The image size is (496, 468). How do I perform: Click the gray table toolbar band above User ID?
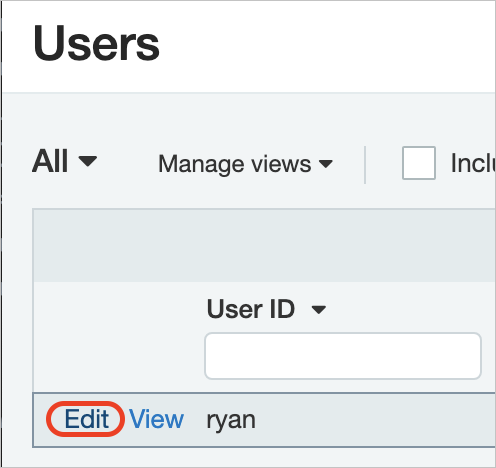(264, 245)
